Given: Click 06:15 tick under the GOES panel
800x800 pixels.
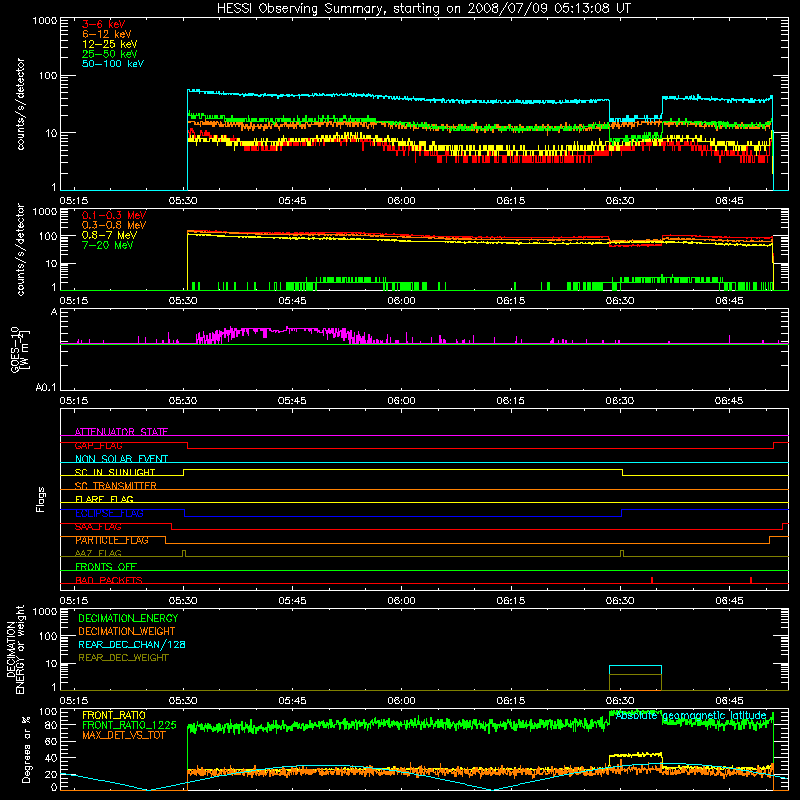Looking at the screenshot, I should click(x=511, y=401).
